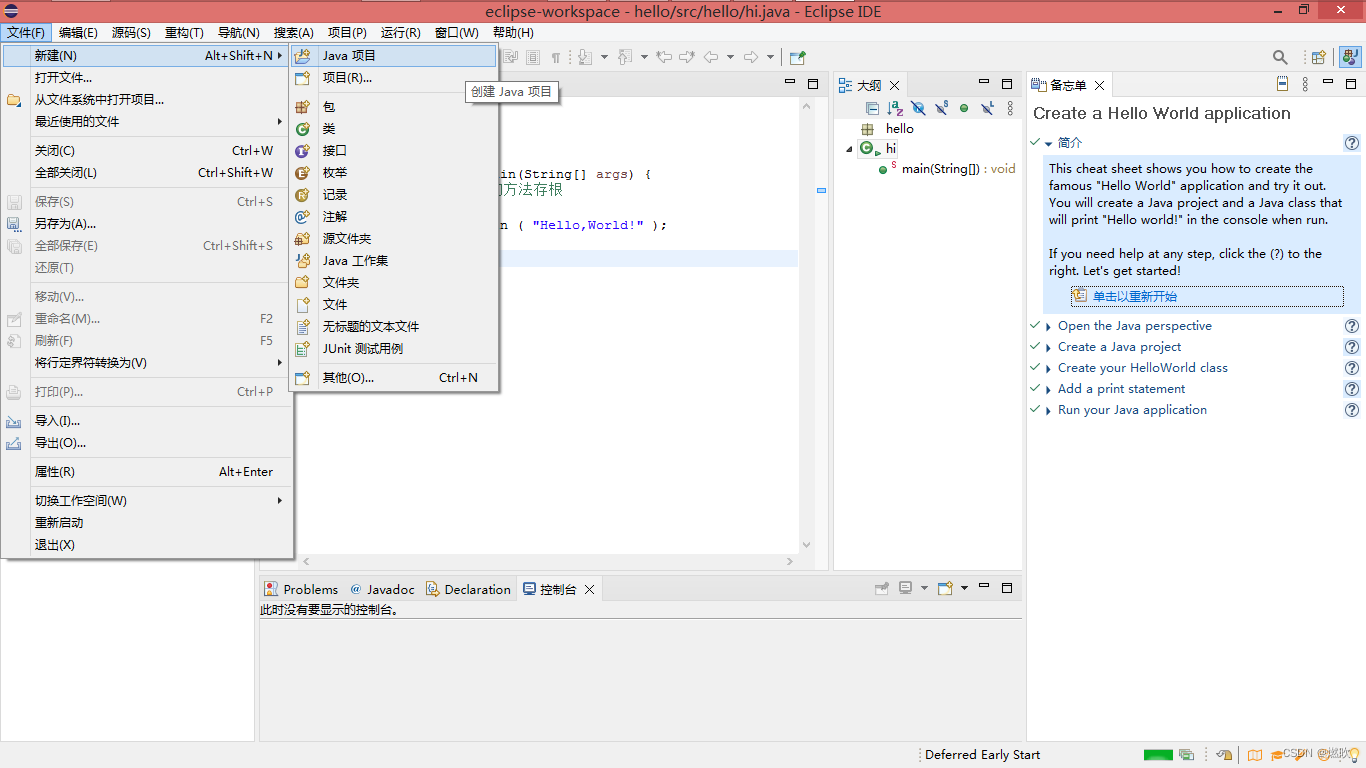Create a new 包 (package)
1366x768 pixels.
pyautogui.click(x=393, y=107)
